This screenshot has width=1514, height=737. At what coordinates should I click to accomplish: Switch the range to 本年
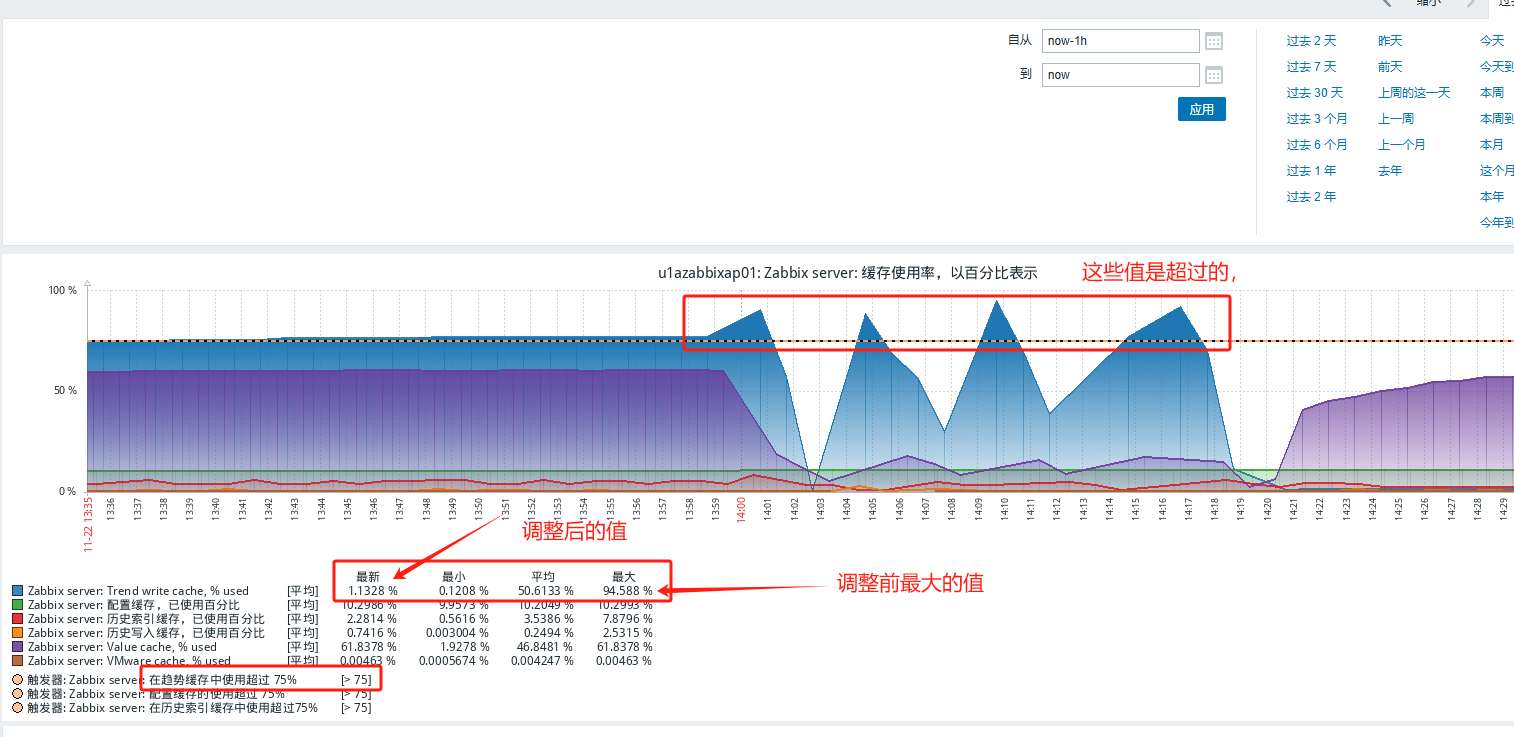1492,197
